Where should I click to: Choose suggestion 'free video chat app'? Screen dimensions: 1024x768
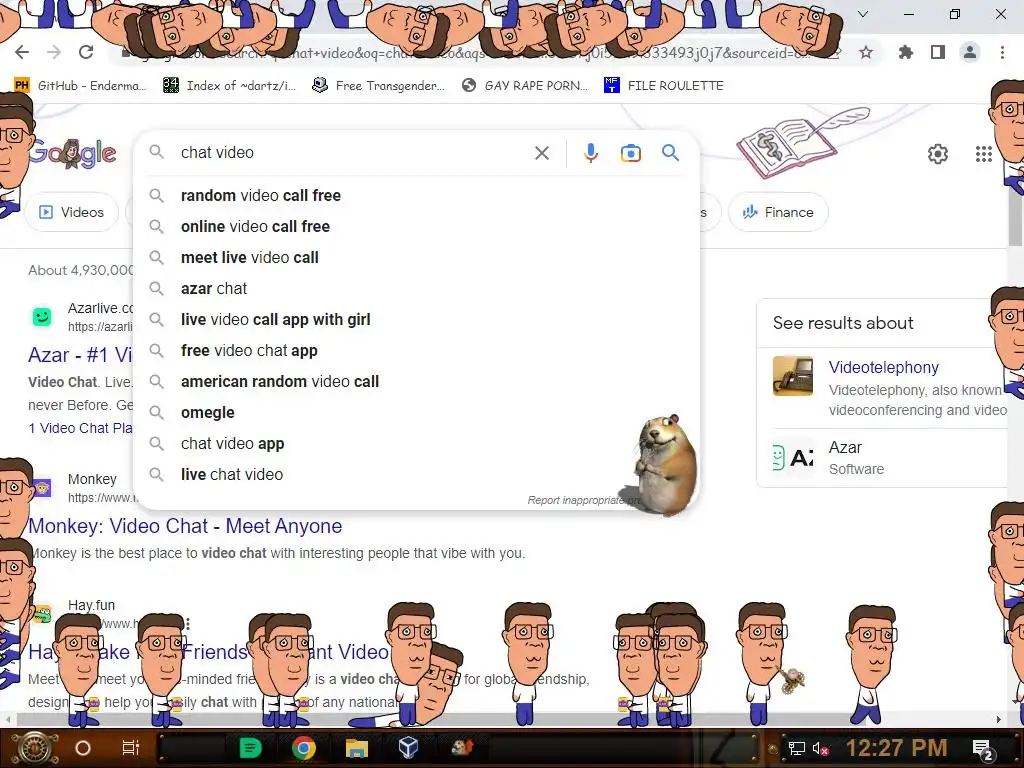click(x=417, y=351)
